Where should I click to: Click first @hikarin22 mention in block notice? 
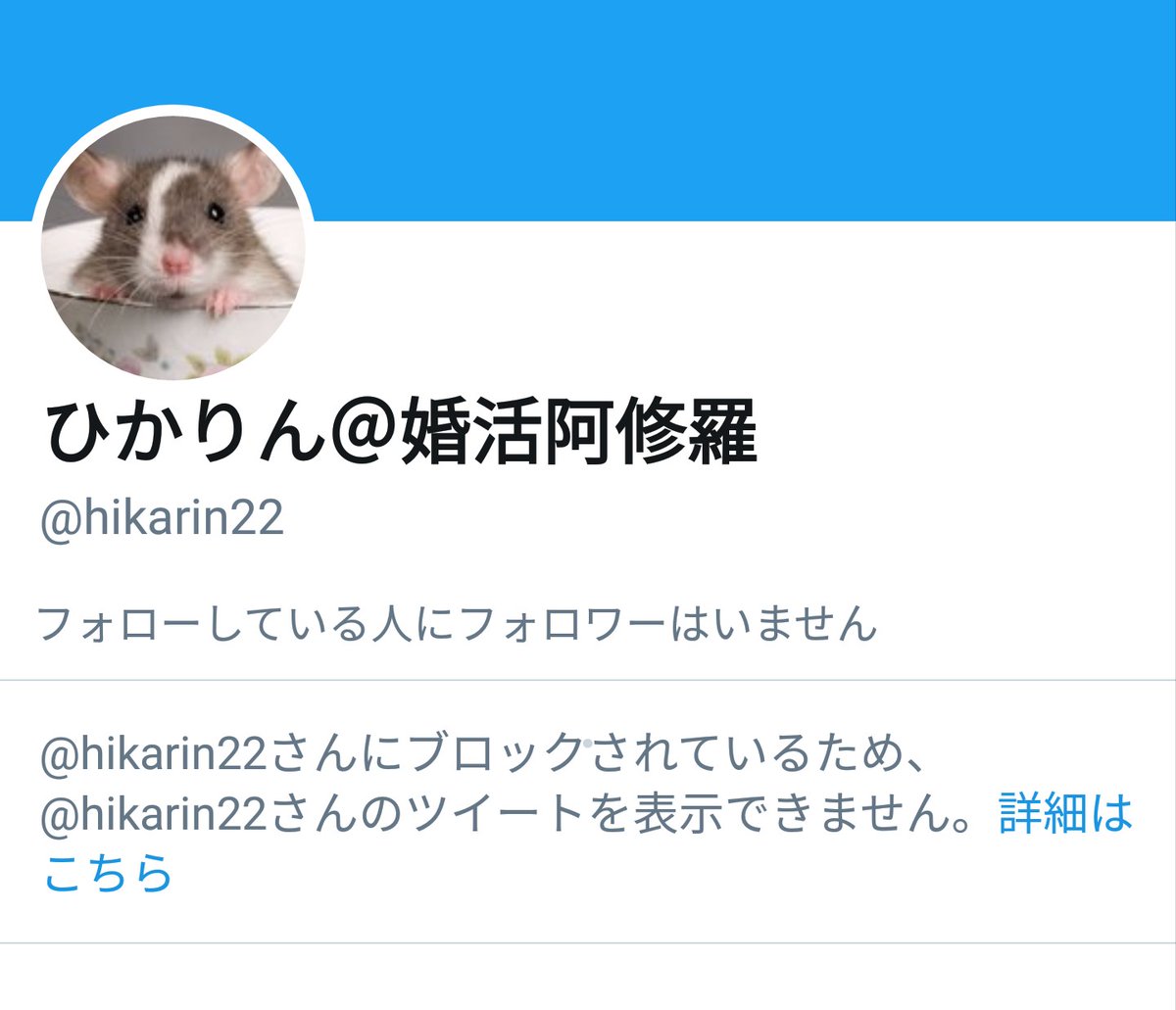pos(154,753)
